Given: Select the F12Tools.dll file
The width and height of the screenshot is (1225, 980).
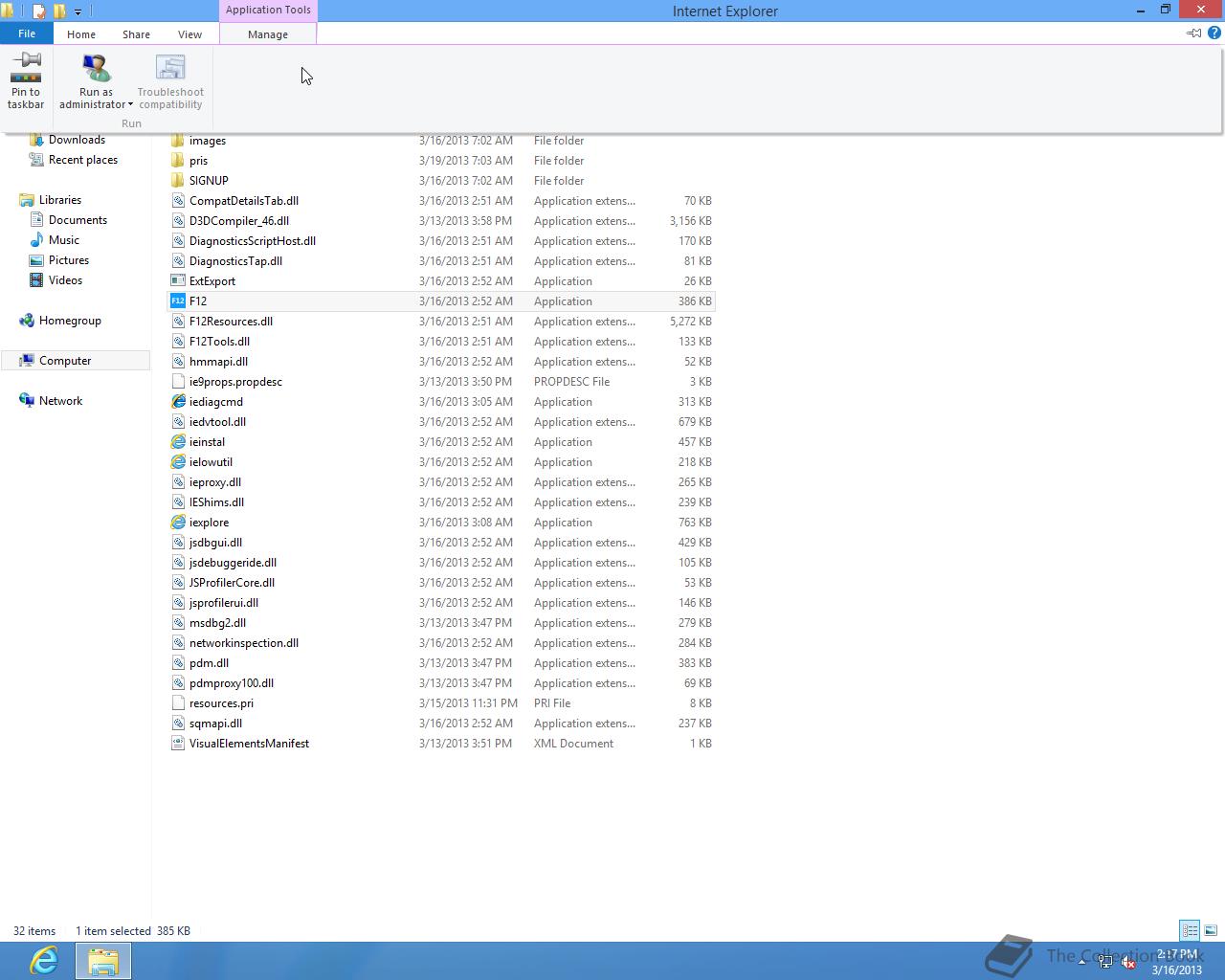Looking at the screenshot, I should (441, 342).
